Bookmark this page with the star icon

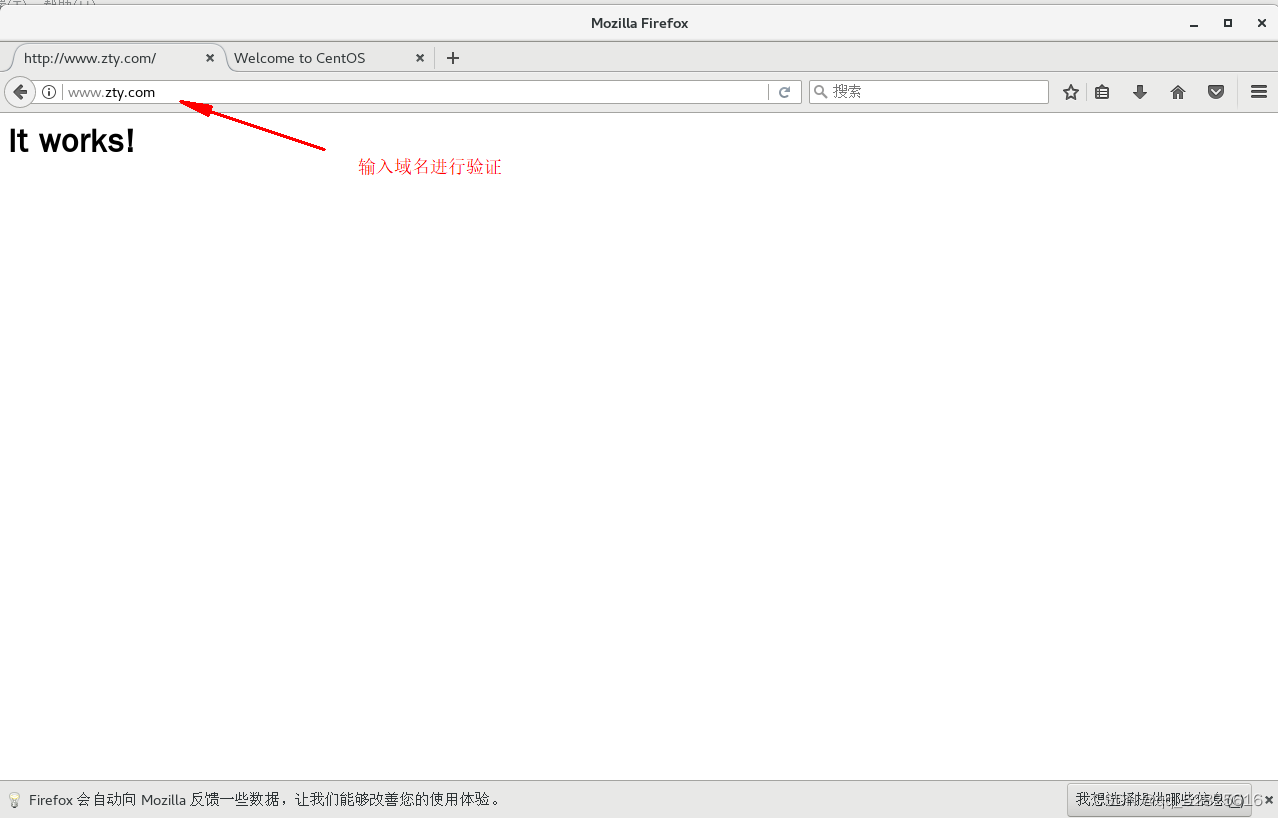(1071, 92)
